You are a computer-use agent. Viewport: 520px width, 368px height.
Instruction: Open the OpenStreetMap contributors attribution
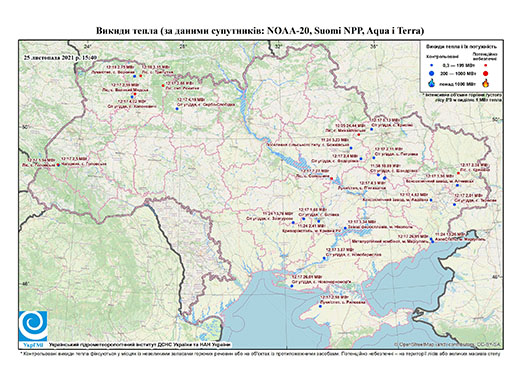[x=447, y=344]
